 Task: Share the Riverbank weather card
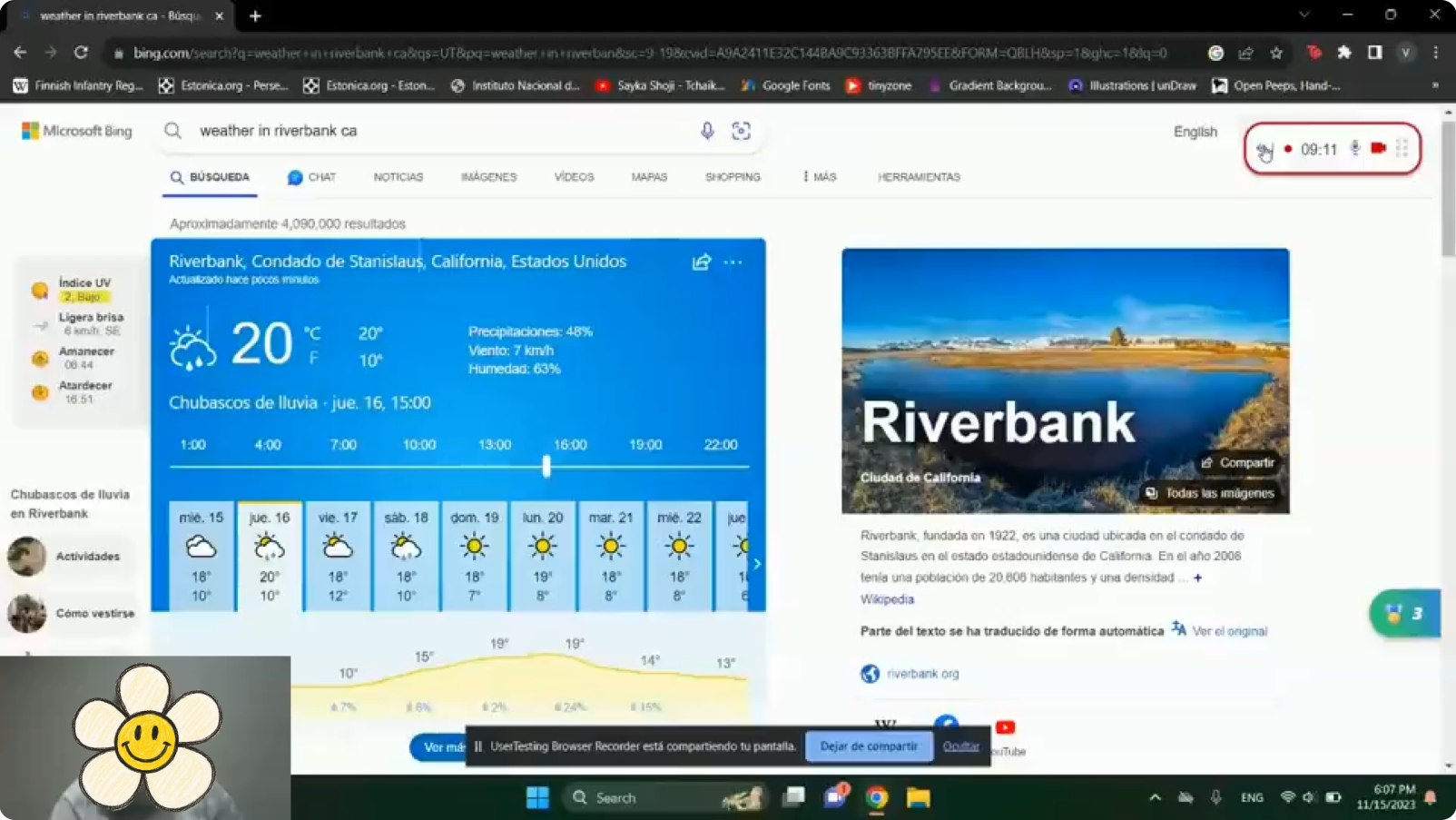(702, 262)
